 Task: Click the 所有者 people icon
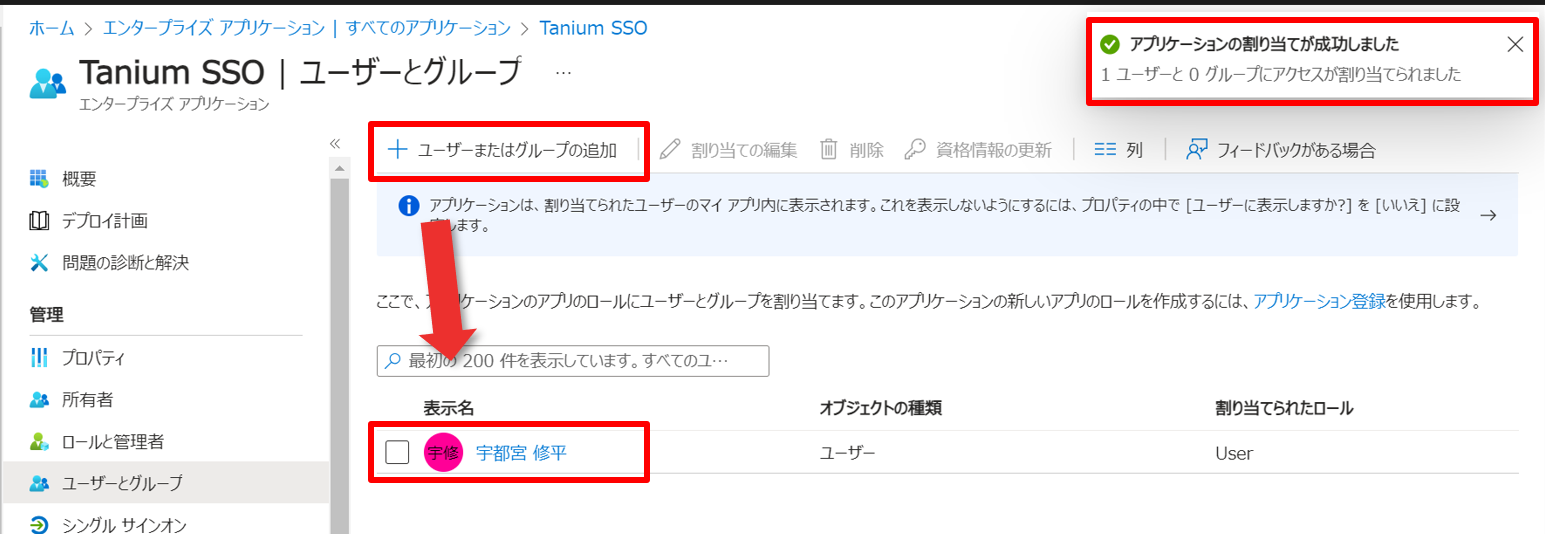pyautogui.click(x=39, y=399)
